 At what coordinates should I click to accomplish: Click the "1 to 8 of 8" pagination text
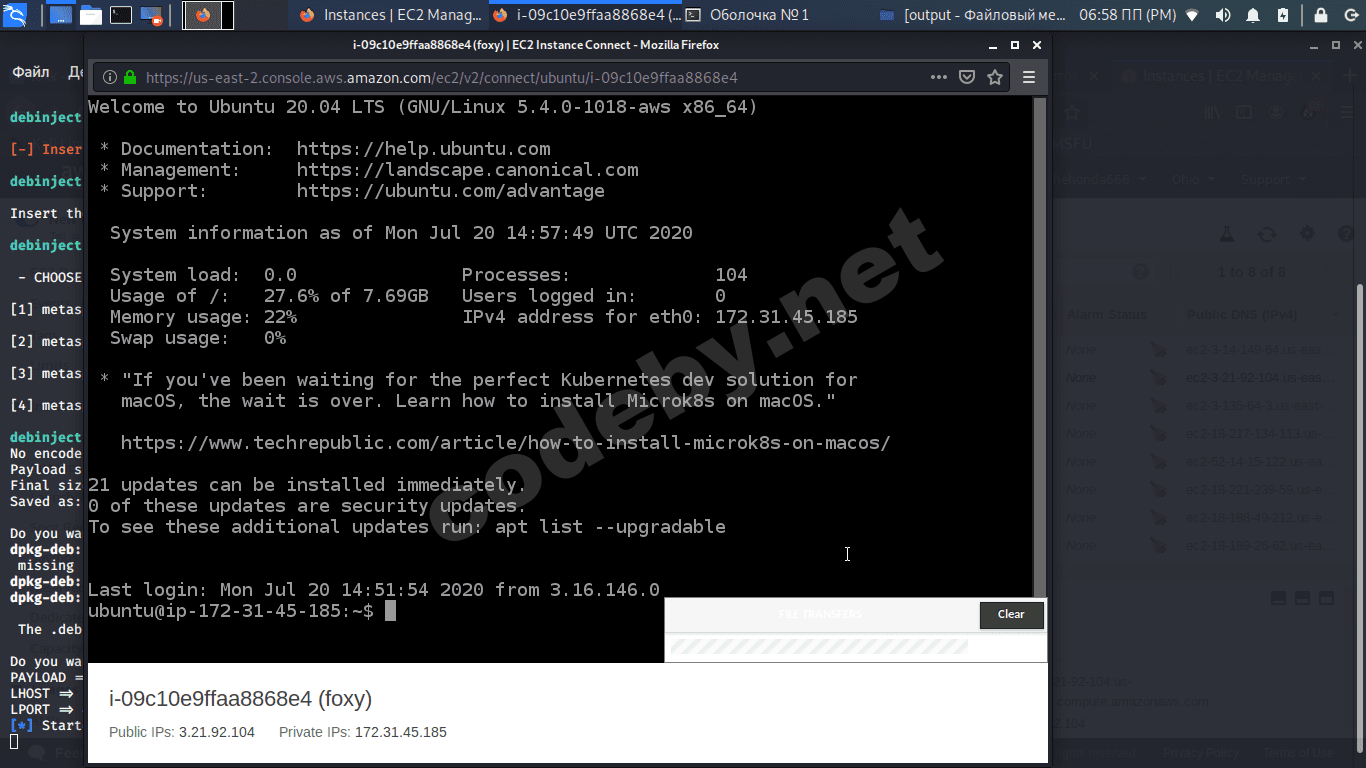[1252, 272]
